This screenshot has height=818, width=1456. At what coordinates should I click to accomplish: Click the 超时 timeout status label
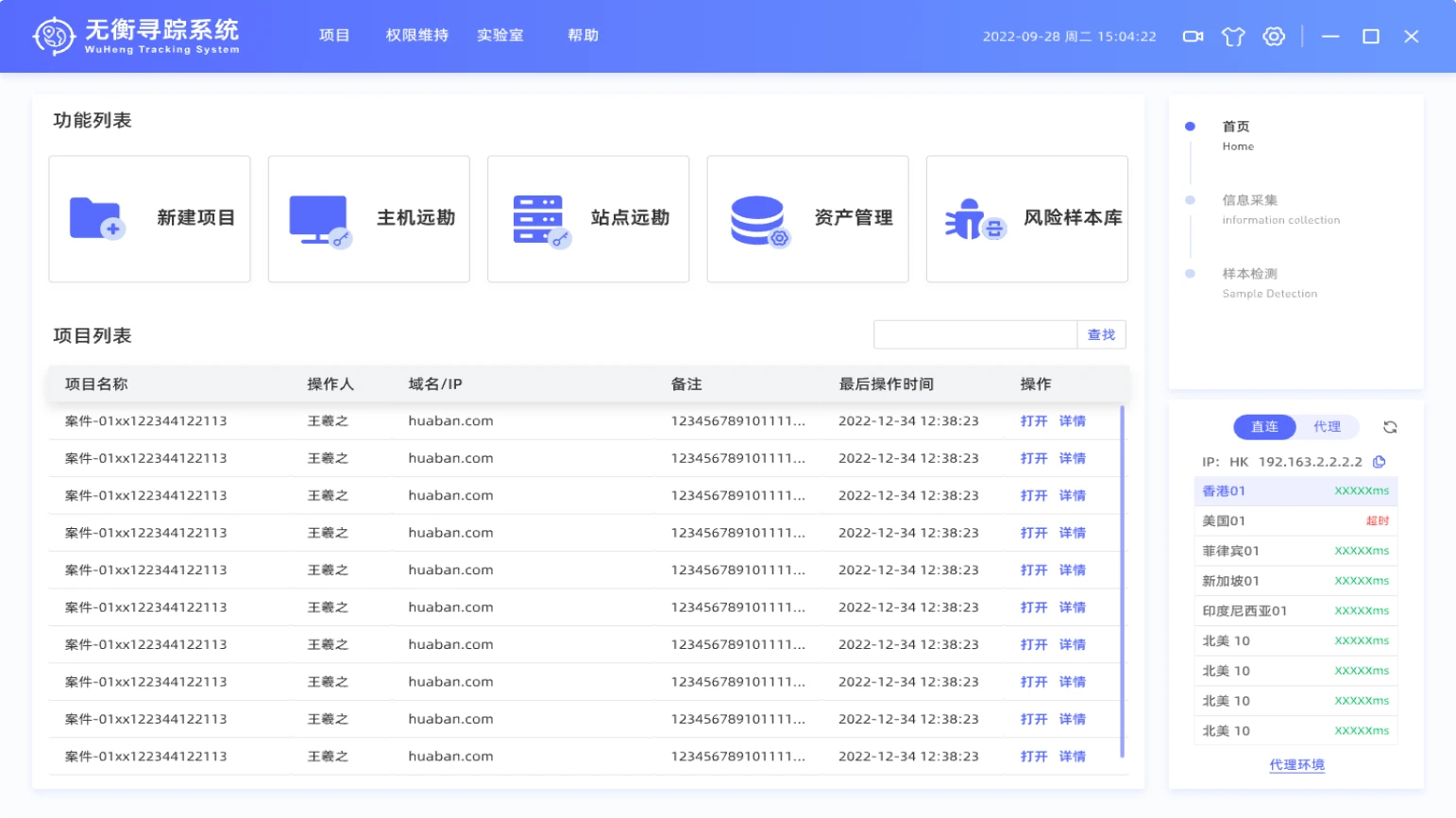tap(1377, 521)
